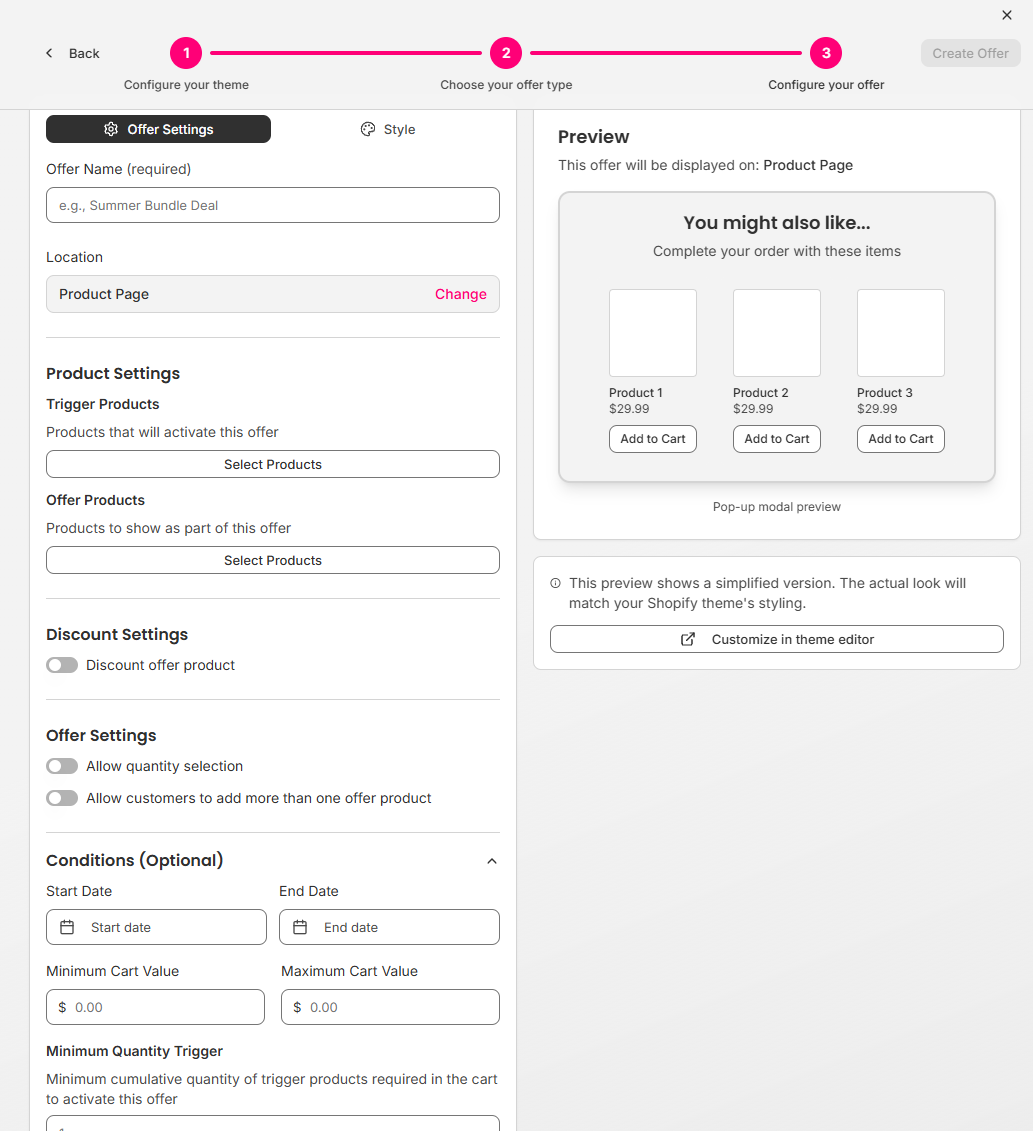
Task: Toggle Allow customers to add more than one offer product
Action: point(62,798)
